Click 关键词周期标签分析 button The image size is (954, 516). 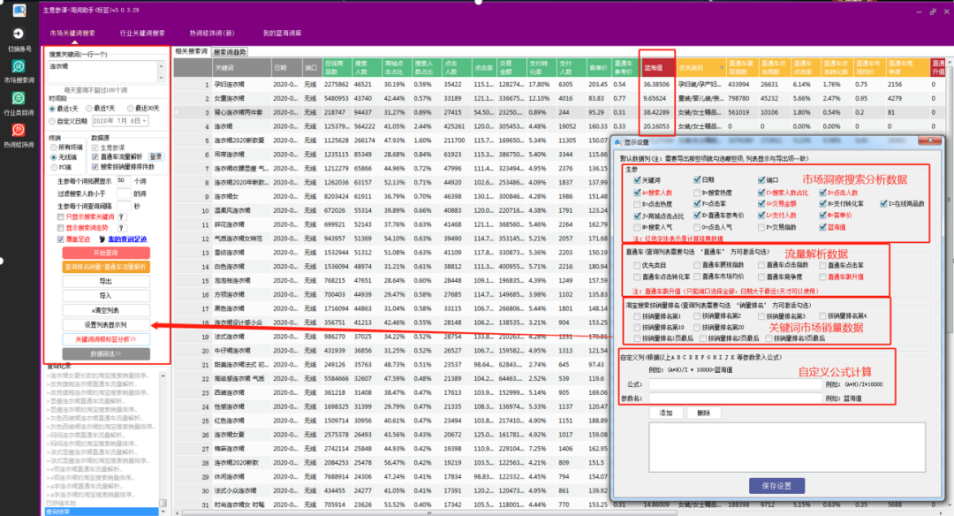point(106,340)
